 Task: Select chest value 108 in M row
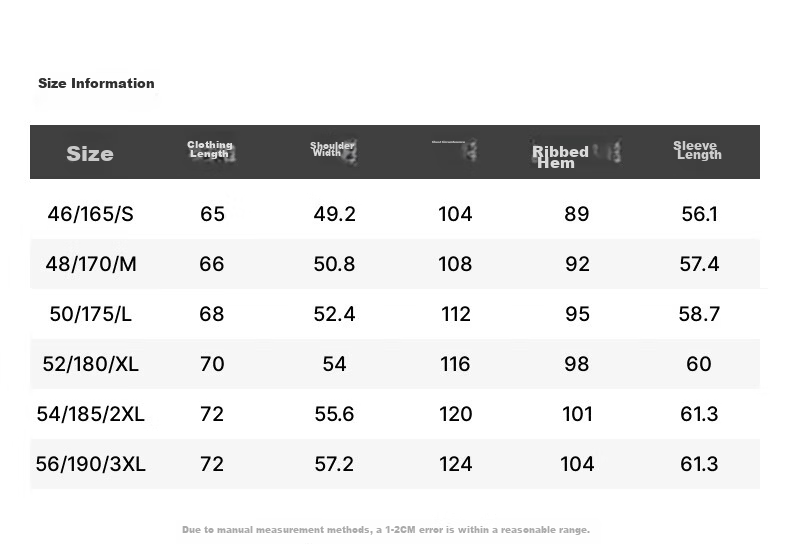pyautogui.click(x=455, y=264)
